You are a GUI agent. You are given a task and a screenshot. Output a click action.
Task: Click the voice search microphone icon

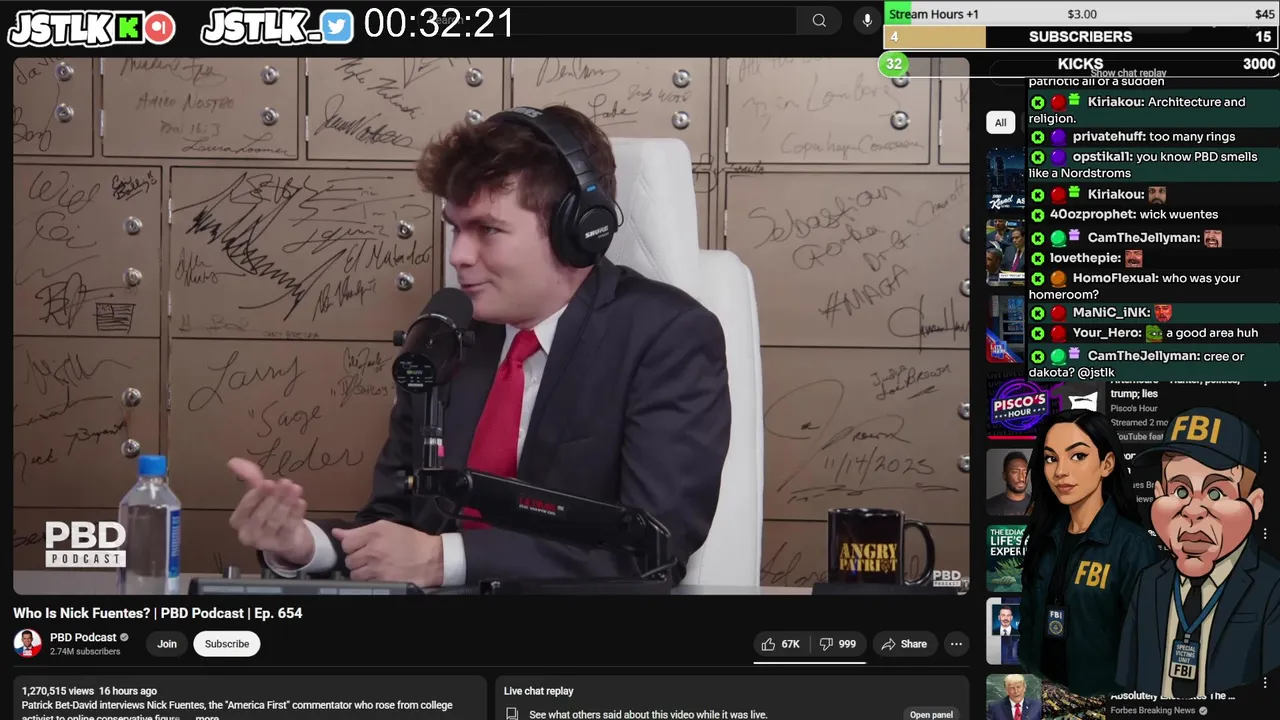pos(867,20)
